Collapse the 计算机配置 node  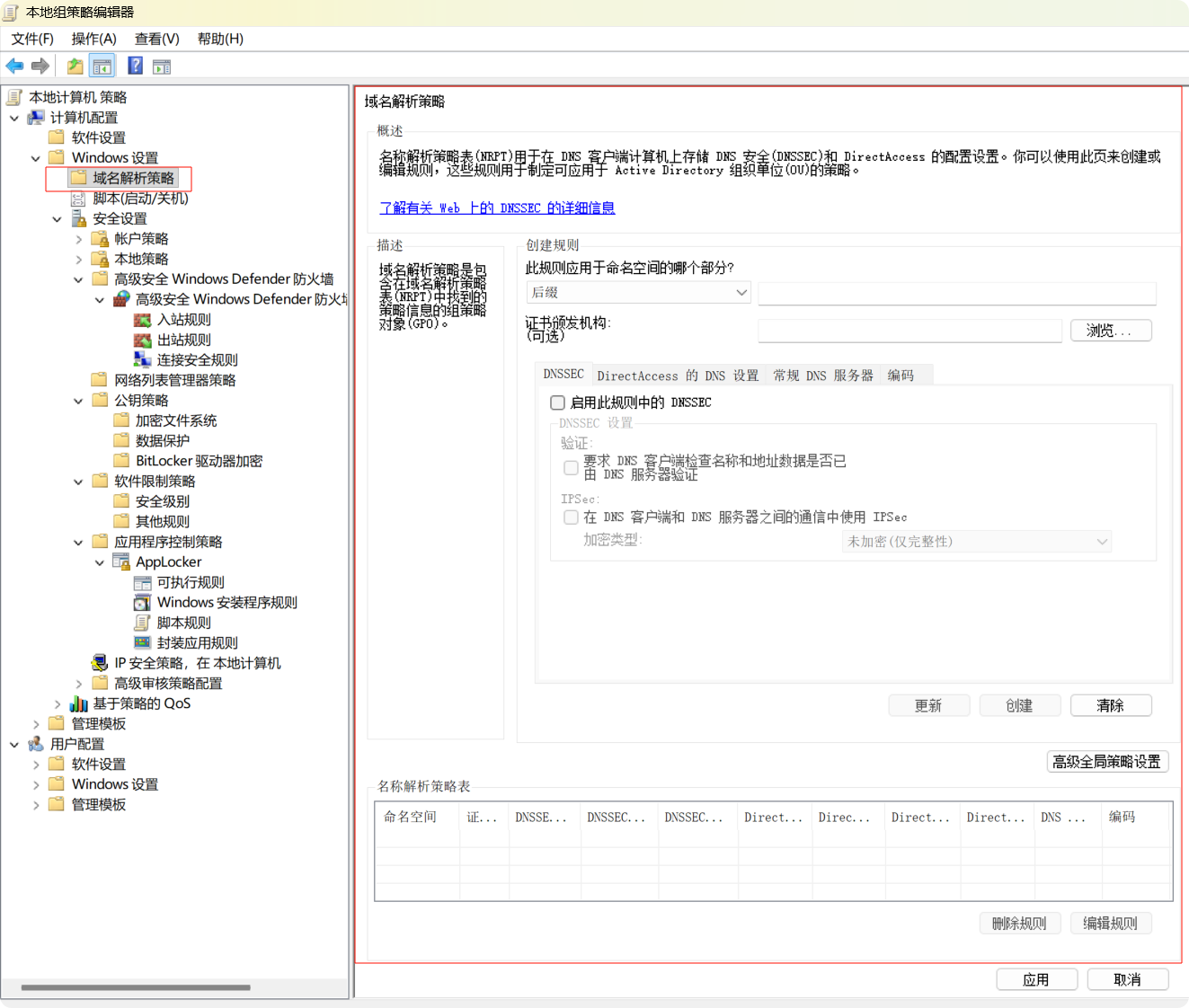click(x=14, y=118)
